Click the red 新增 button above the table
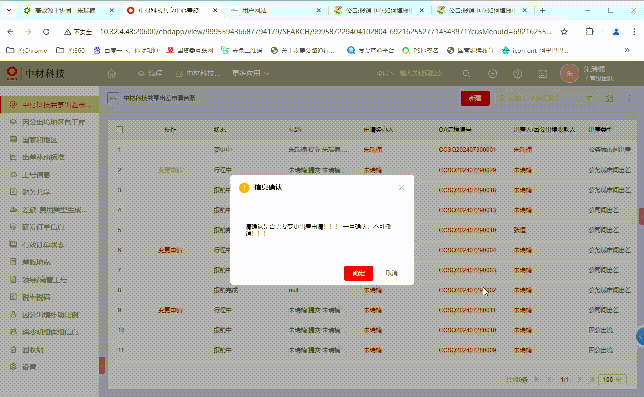The image size is (644, 397). [x=475, y=98]
